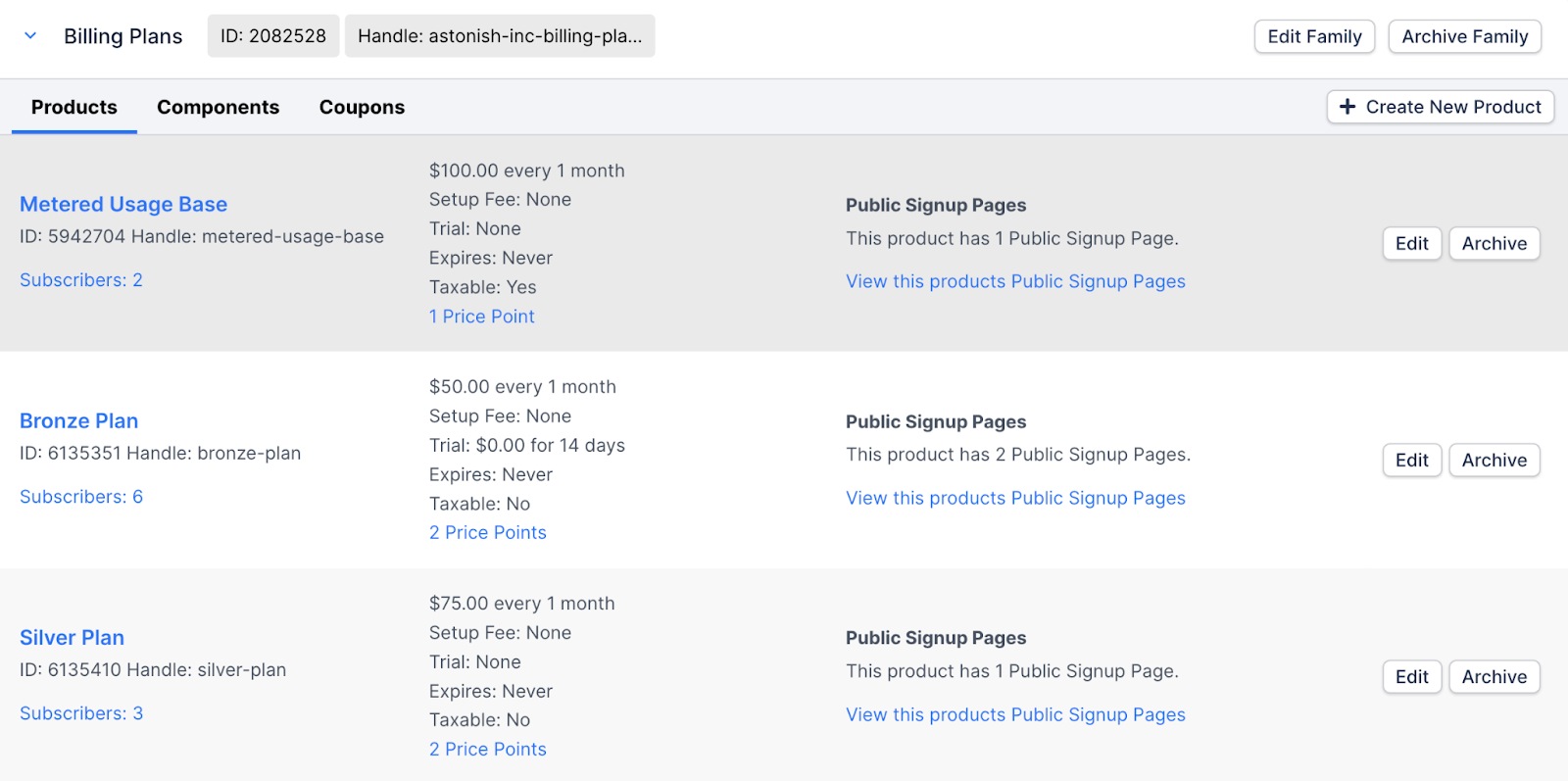Show Bronze Plan's 6 subscribers
This screenshot has width=1568, height=781.
click(81, 497)
